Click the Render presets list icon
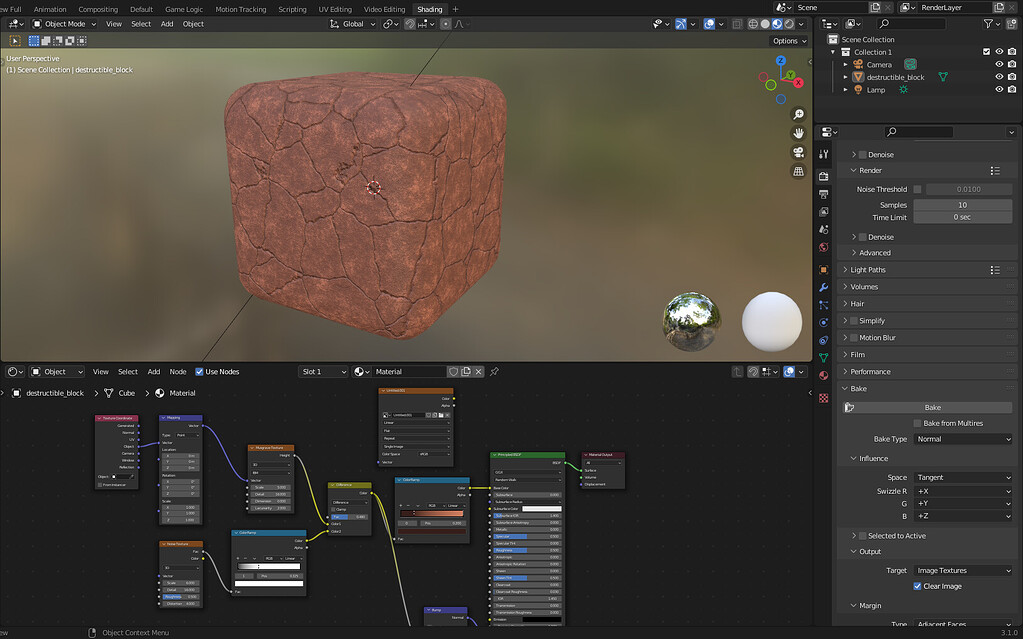1023x639 pixels. 995,170
